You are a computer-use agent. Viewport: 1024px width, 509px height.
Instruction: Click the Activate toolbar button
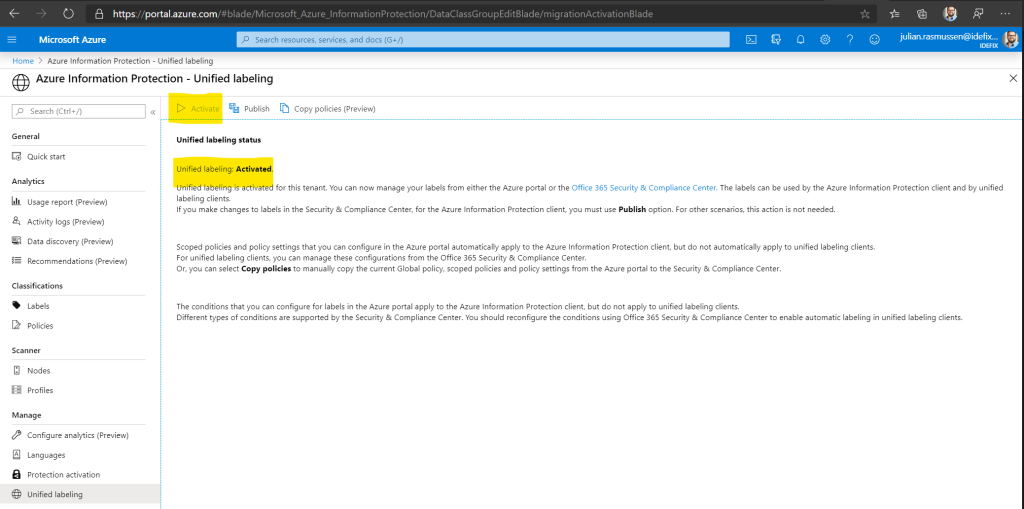(x=198, y=109)
